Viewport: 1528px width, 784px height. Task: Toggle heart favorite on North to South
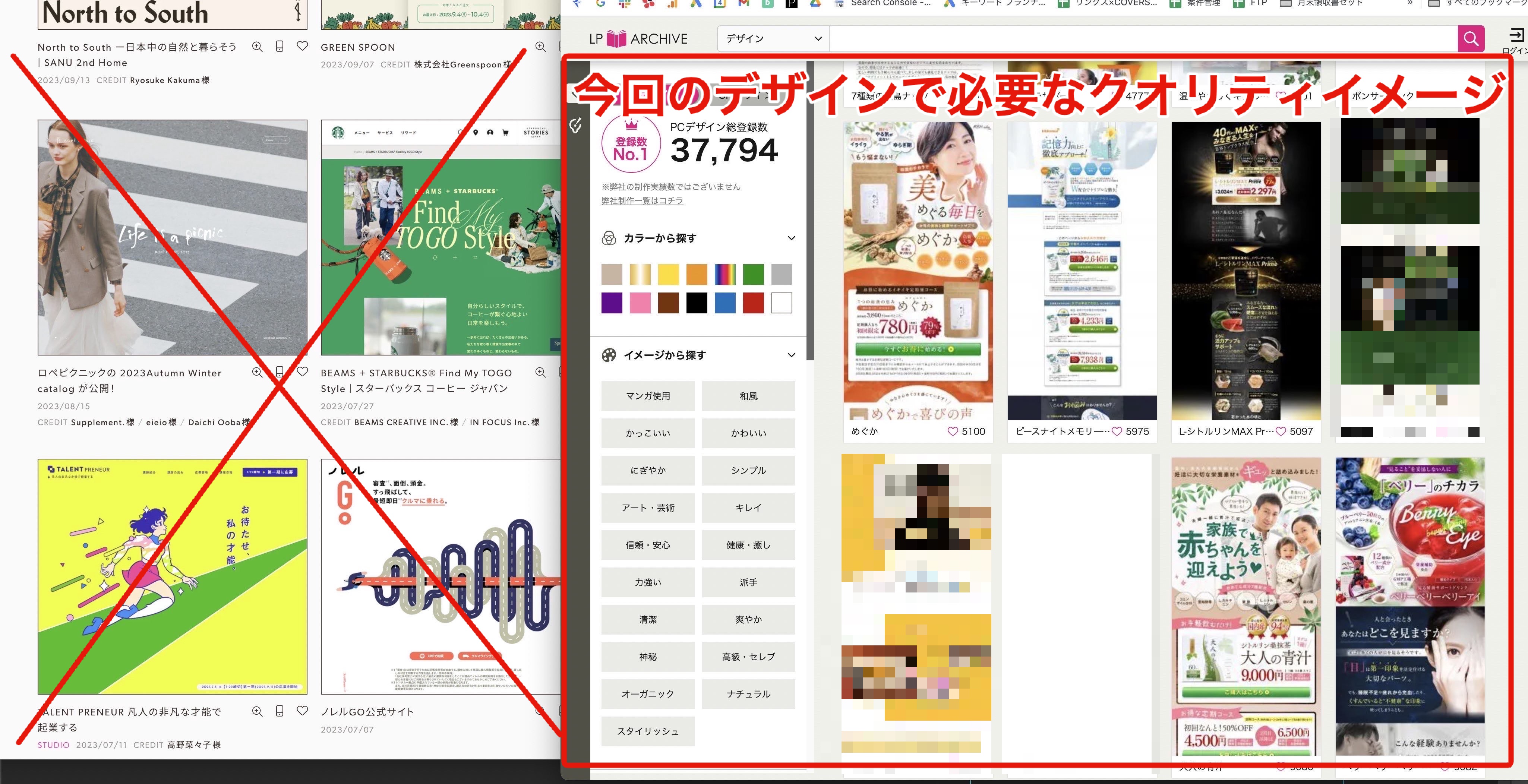(x=303, y=46)
